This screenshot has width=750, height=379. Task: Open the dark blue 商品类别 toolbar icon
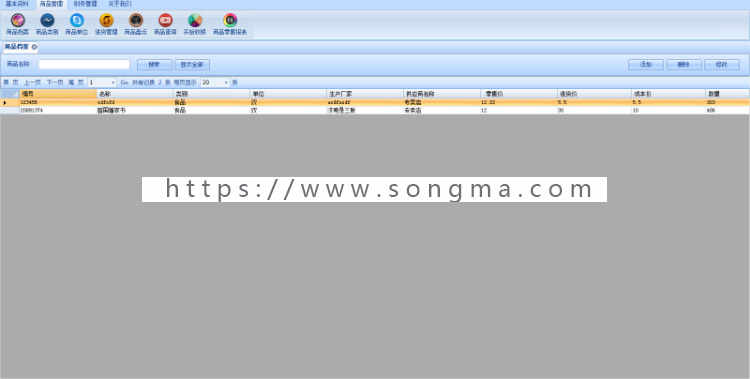pyautogui.click(x=47, y=21)
